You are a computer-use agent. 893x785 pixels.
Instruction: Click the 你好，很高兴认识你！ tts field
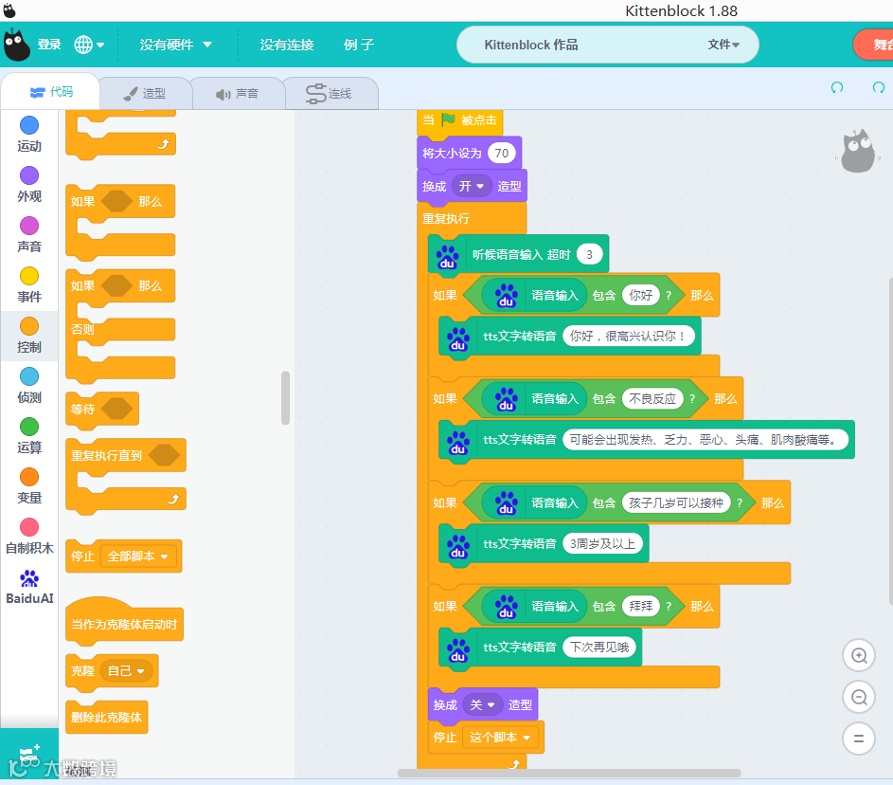pyautogui.click(x=629, y=336)
